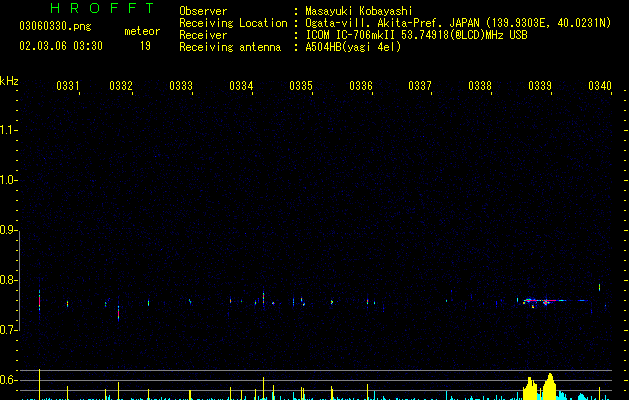Click the date stamp 02.03.06 03:30
The width and height of the screenshot is (629, 400).
click(61, 46)
